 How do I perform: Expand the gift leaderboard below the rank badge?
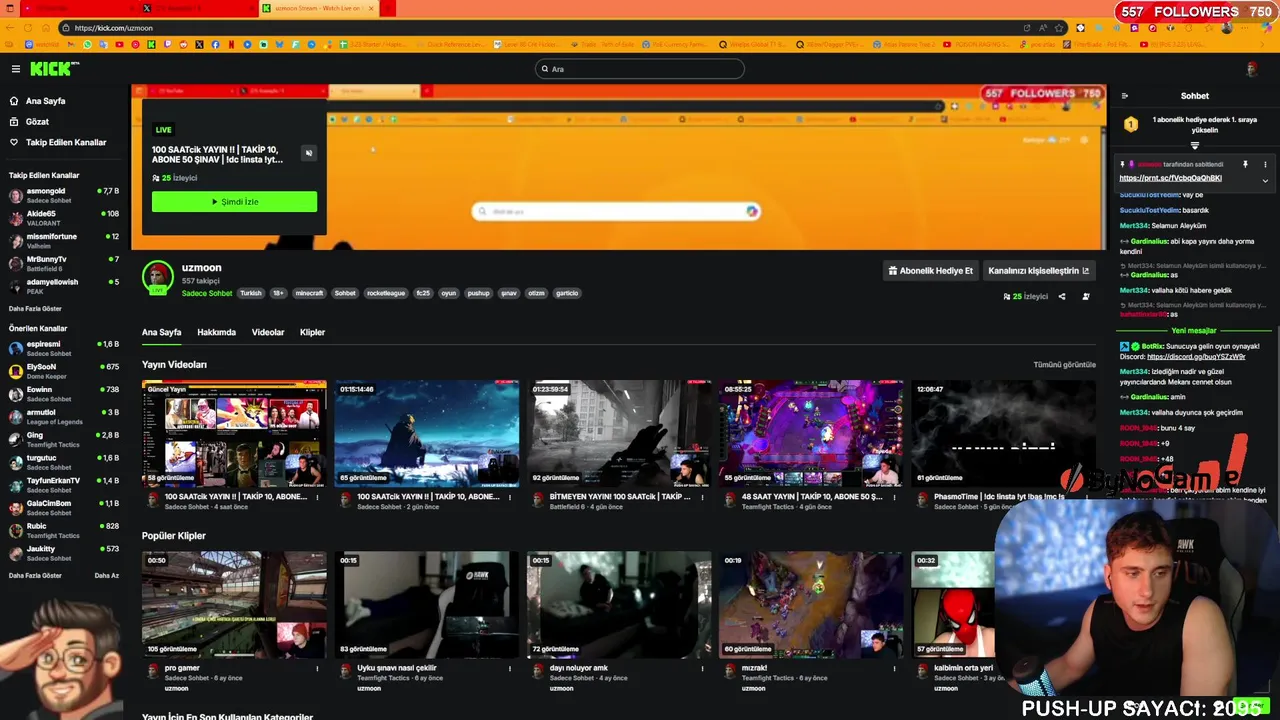point(1194,146)
